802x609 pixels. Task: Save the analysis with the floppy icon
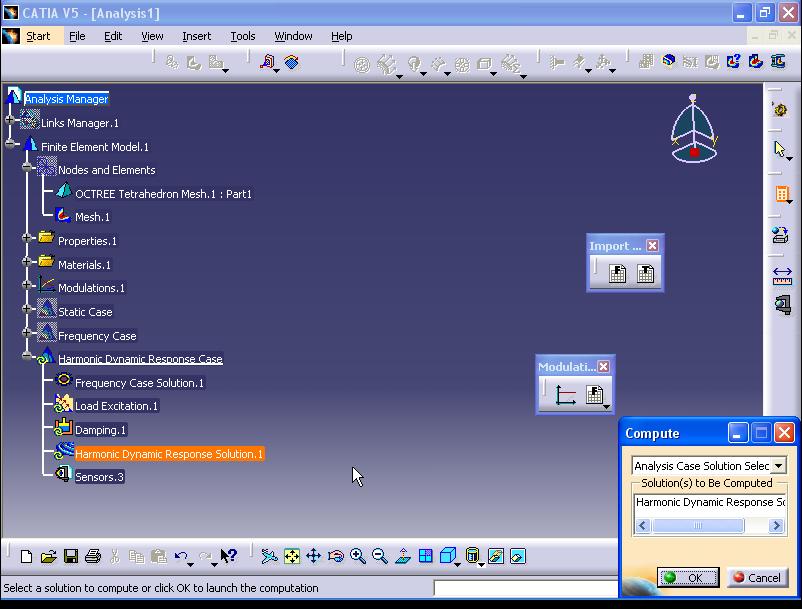(x=71, y=556)
